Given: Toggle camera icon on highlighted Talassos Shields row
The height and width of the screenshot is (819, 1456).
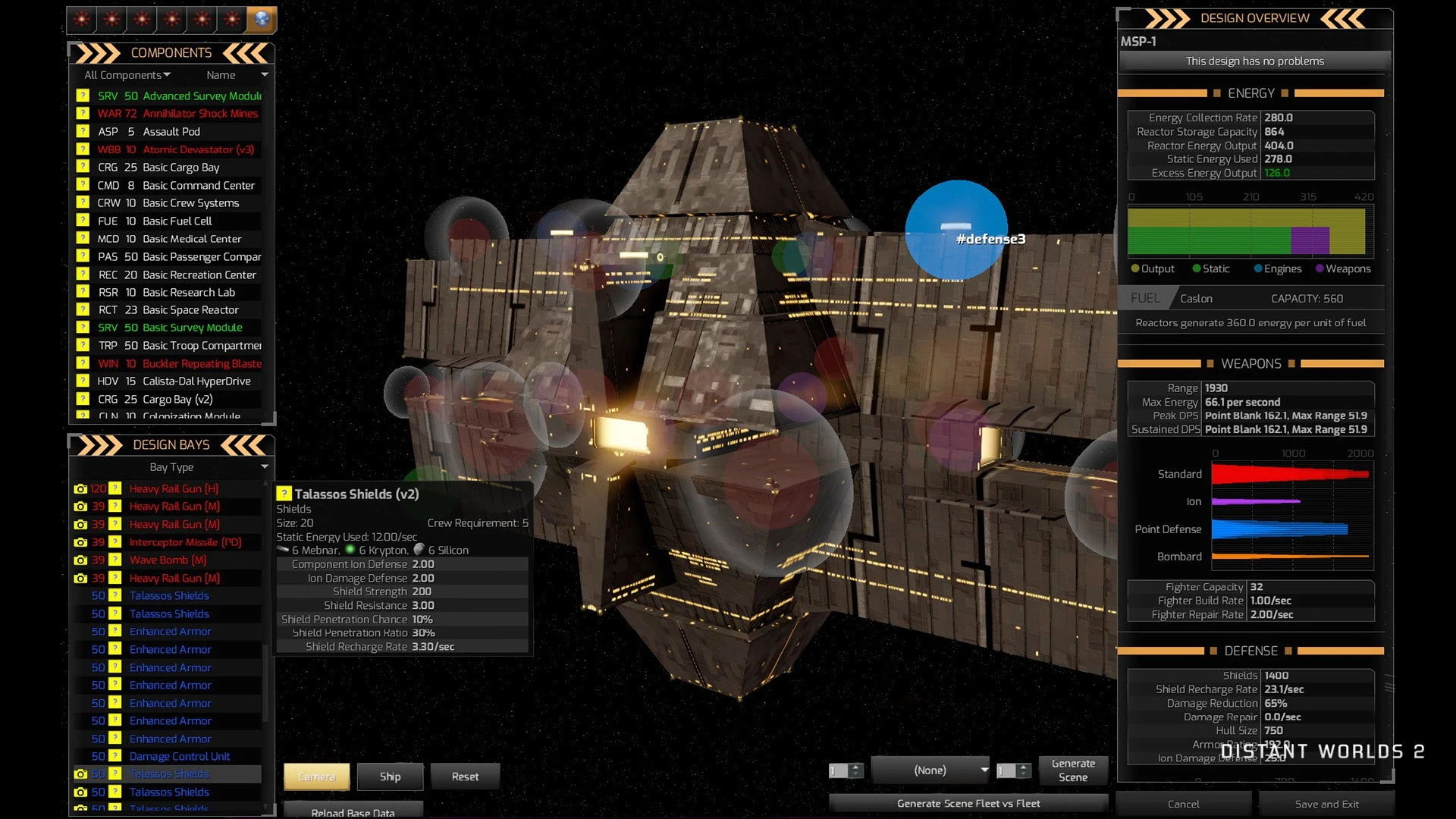Looking at the screenshot, I should point(80,774).
